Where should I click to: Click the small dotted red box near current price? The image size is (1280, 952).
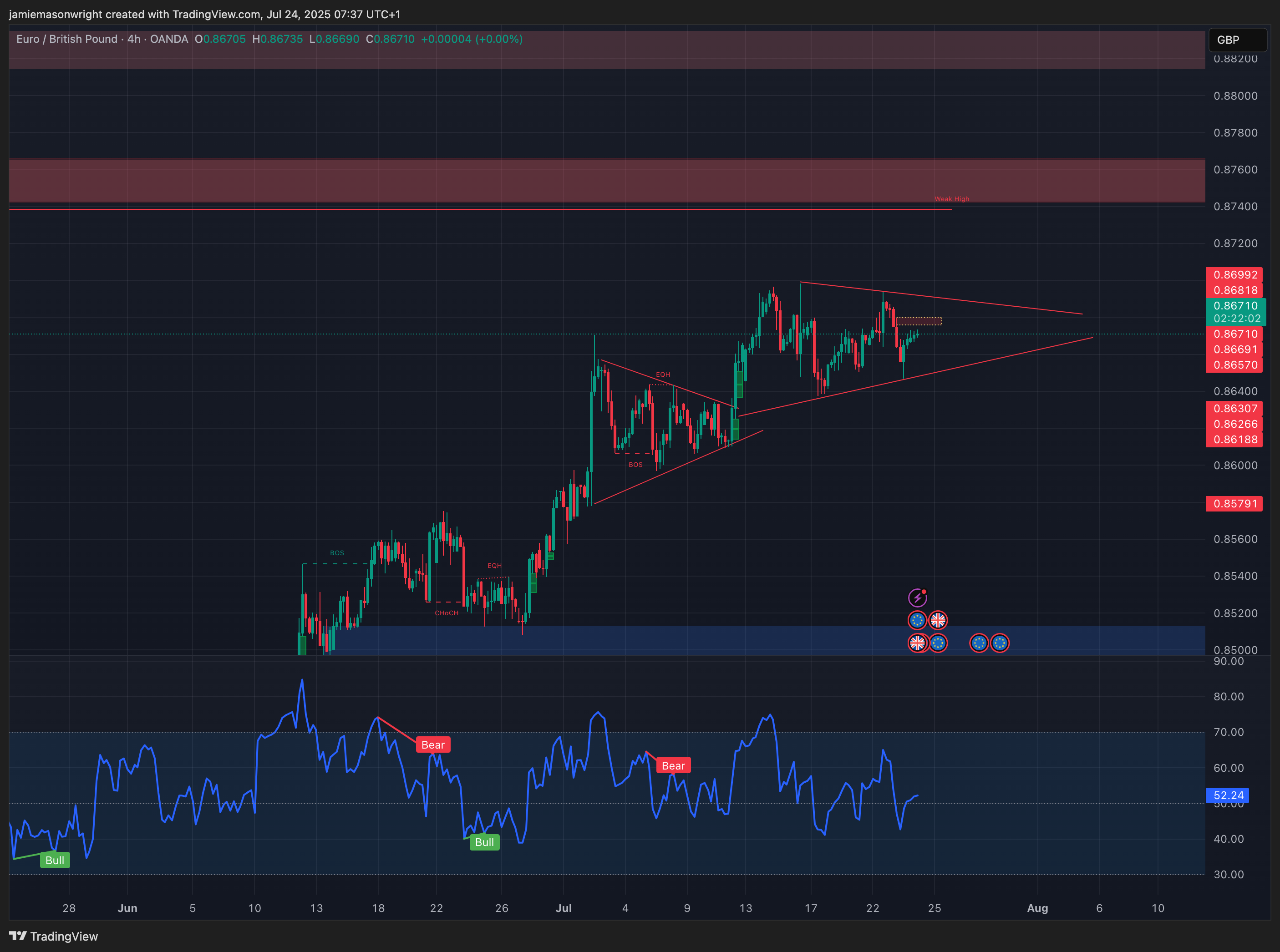pos(919,321)
